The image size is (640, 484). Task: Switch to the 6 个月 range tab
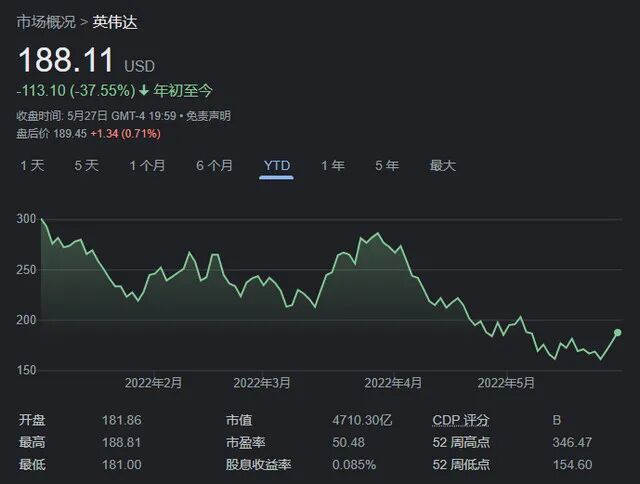pos(214,166)
